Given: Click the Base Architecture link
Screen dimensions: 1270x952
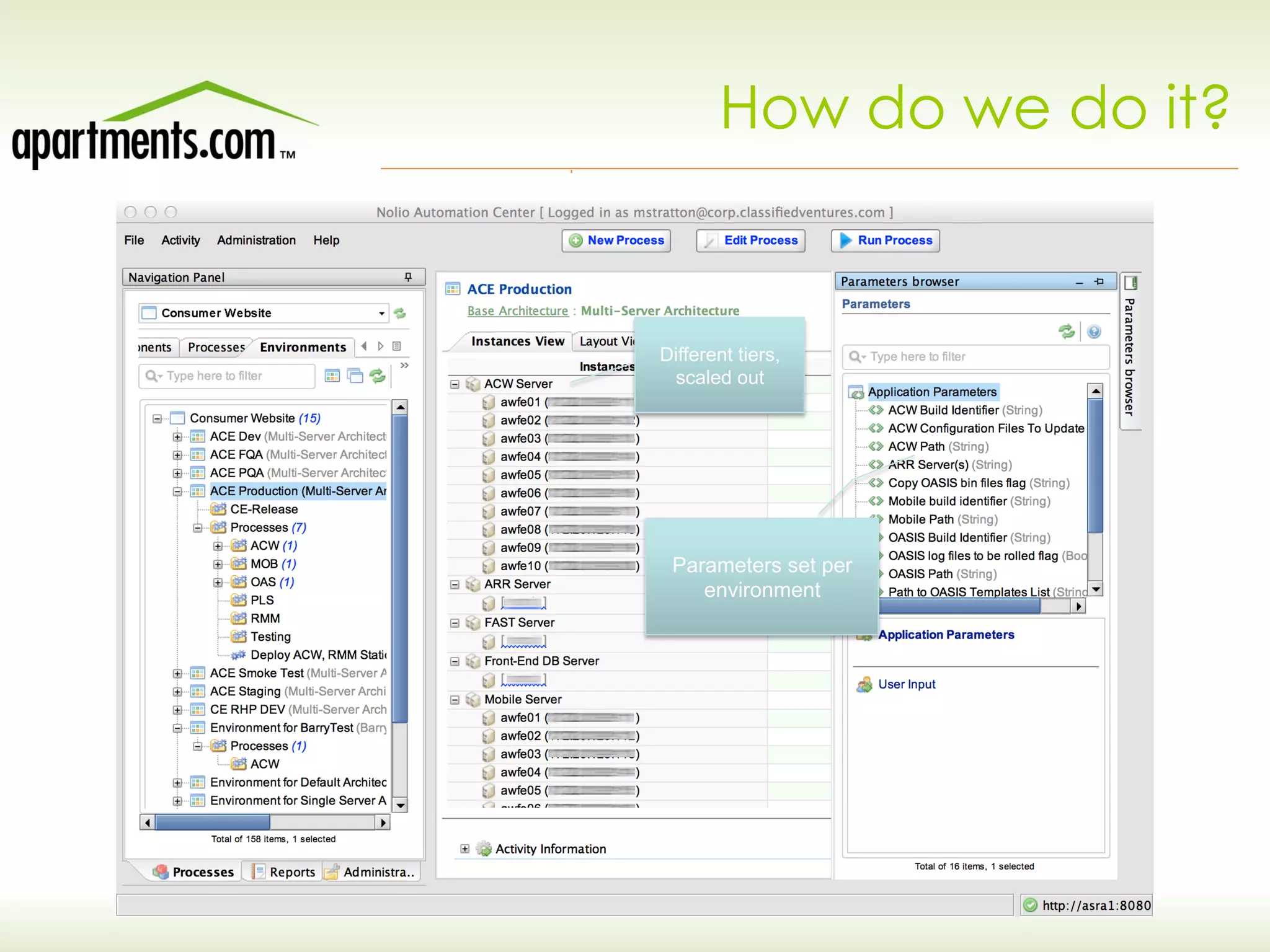Looking at the screenshot, I should click(518, 311).
